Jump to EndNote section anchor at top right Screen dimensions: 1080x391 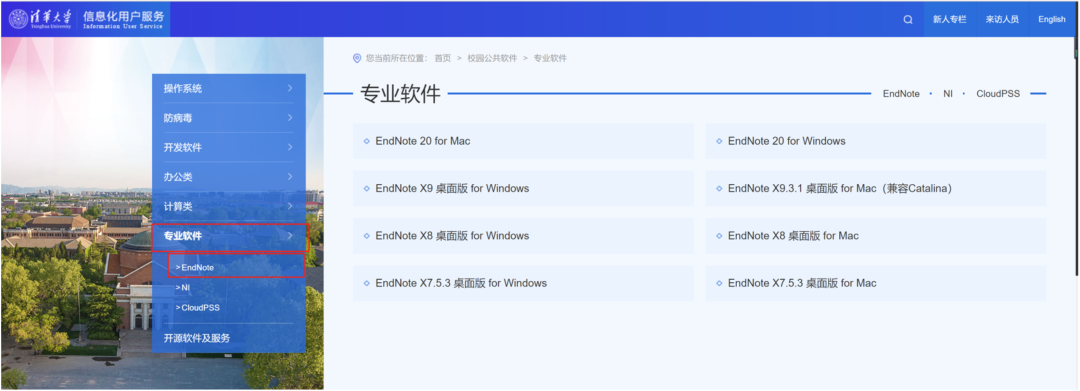901,94
